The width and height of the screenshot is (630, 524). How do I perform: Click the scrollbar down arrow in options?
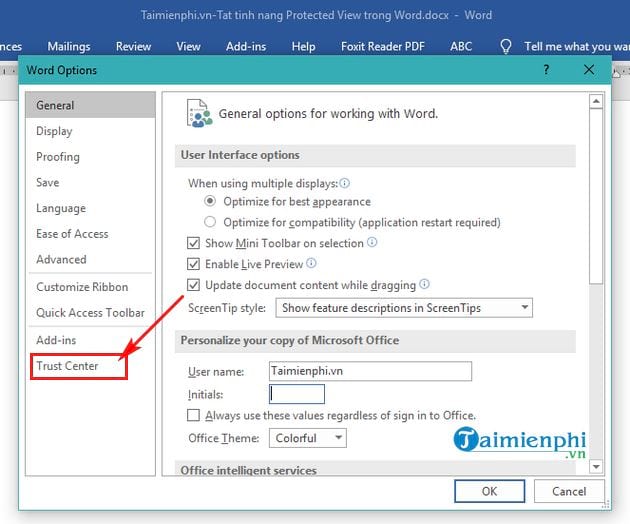pyautogui.click(x=596, y=466)
